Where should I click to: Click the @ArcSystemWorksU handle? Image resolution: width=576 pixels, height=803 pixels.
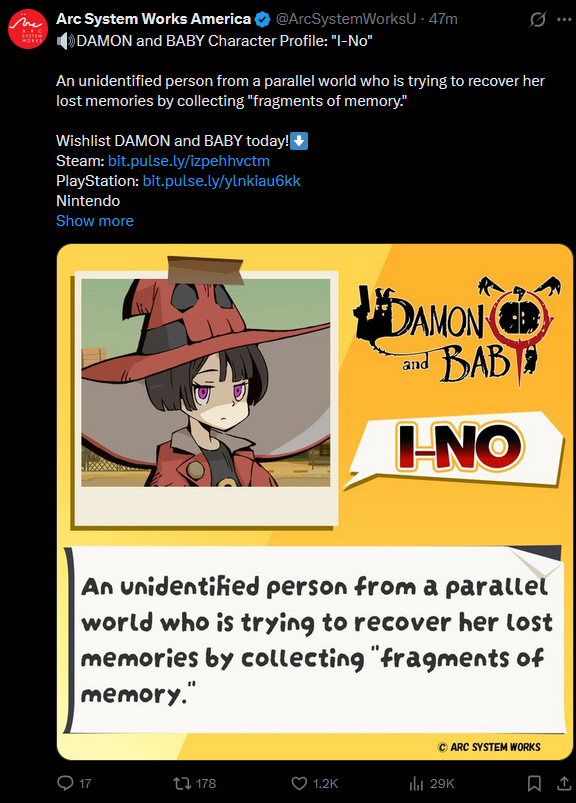pyautogui.click(x=346, y=19)
